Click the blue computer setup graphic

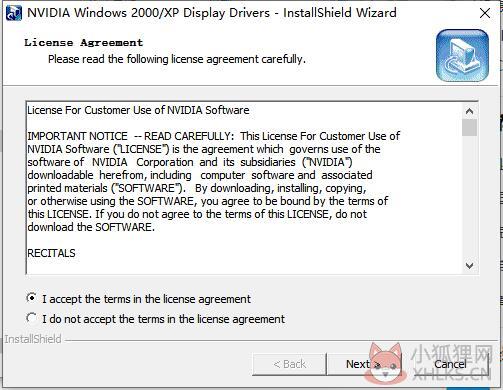[462, 55]
